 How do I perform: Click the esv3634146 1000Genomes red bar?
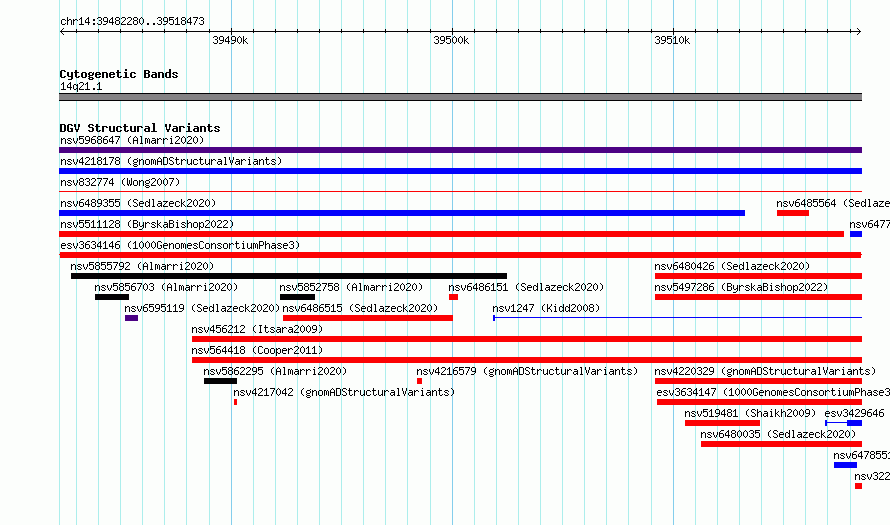[460, 255]
